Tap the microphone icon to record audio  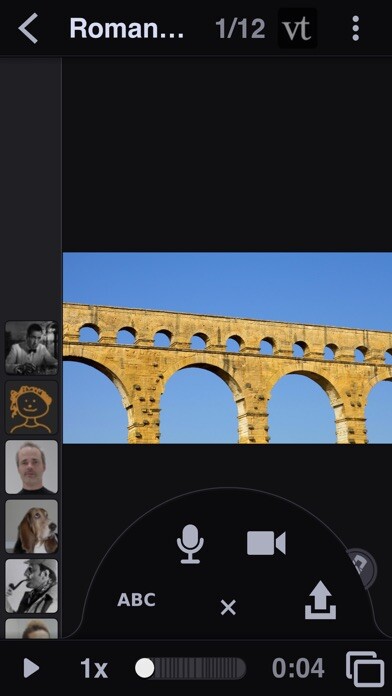point(190,544)
